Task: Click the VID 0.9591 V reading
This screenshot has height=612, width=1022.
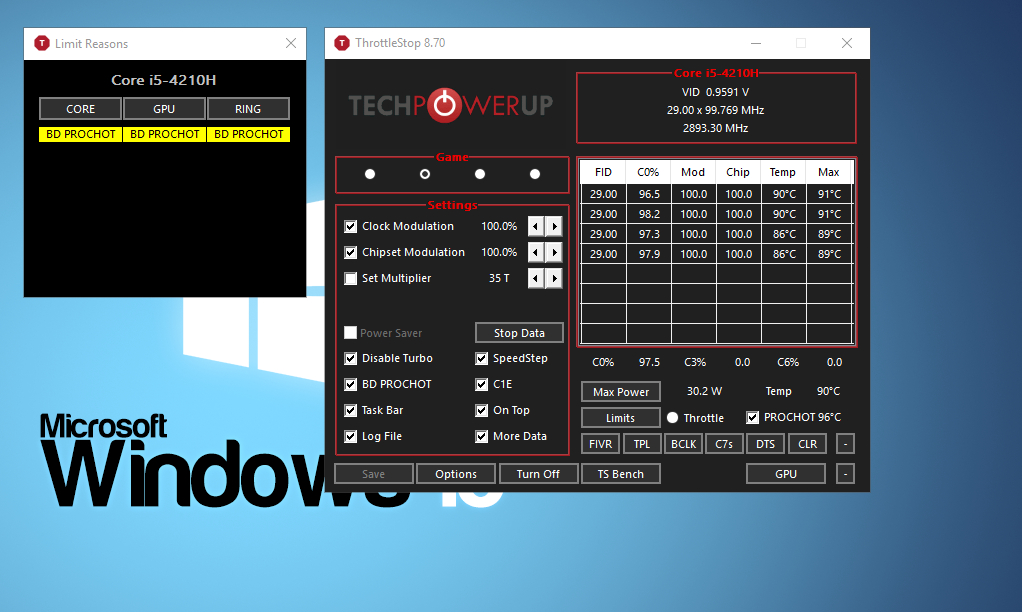Action: (716, 93)
